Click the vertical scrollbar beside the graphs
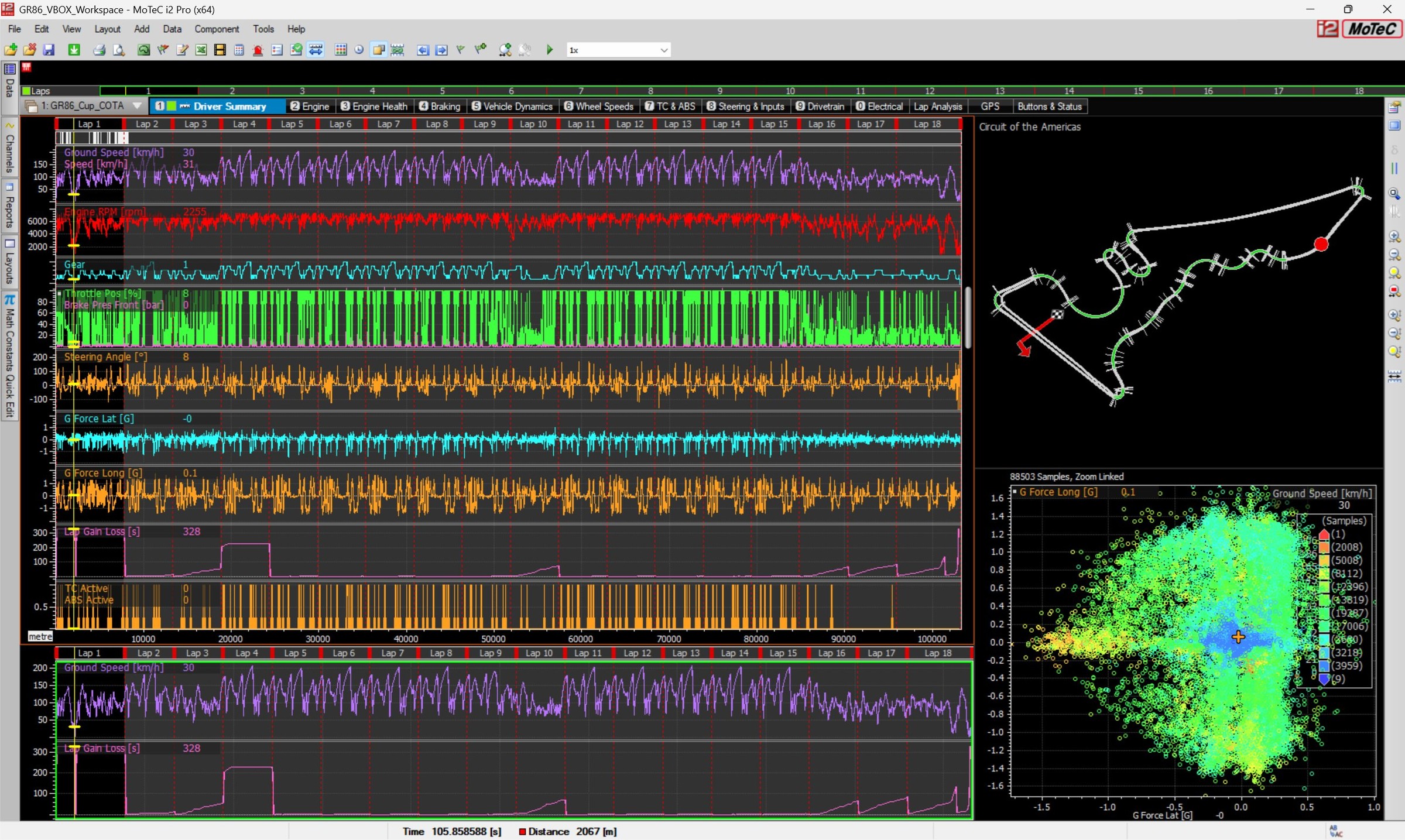 [968, 318]
